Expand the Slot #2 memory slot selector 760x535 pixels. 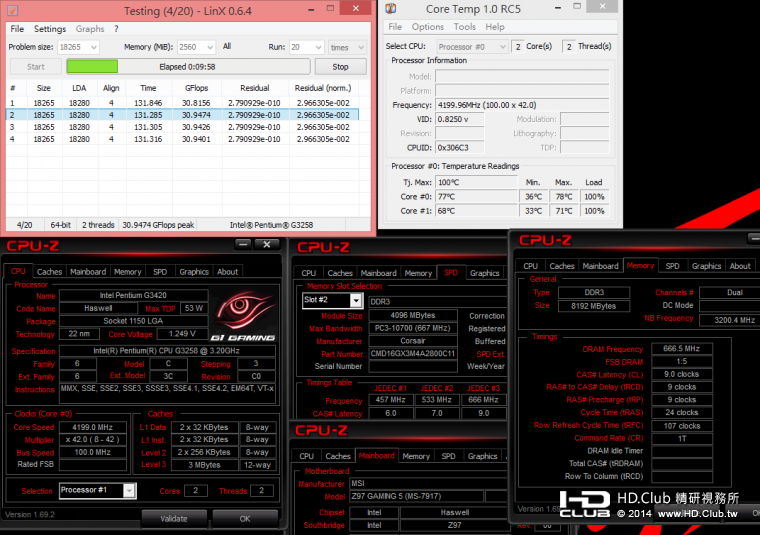[x=355, y=300]
